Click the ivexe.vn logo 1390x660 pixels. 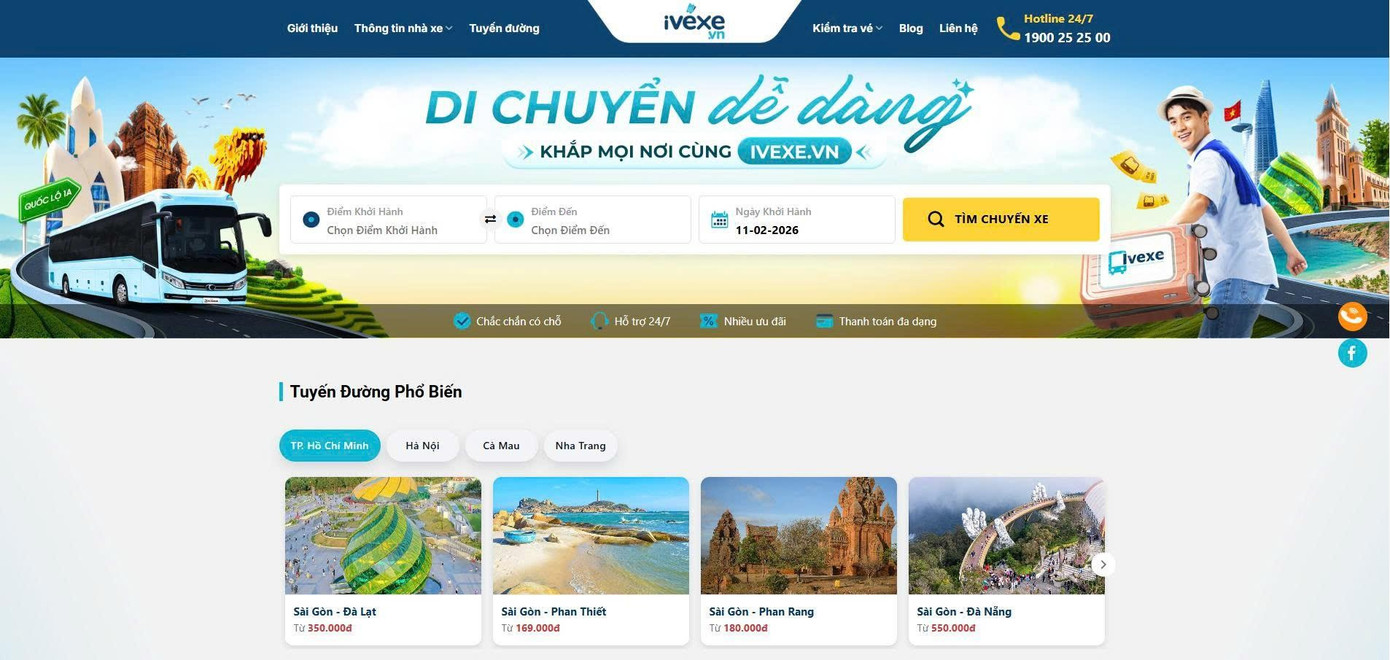point(694,23)
